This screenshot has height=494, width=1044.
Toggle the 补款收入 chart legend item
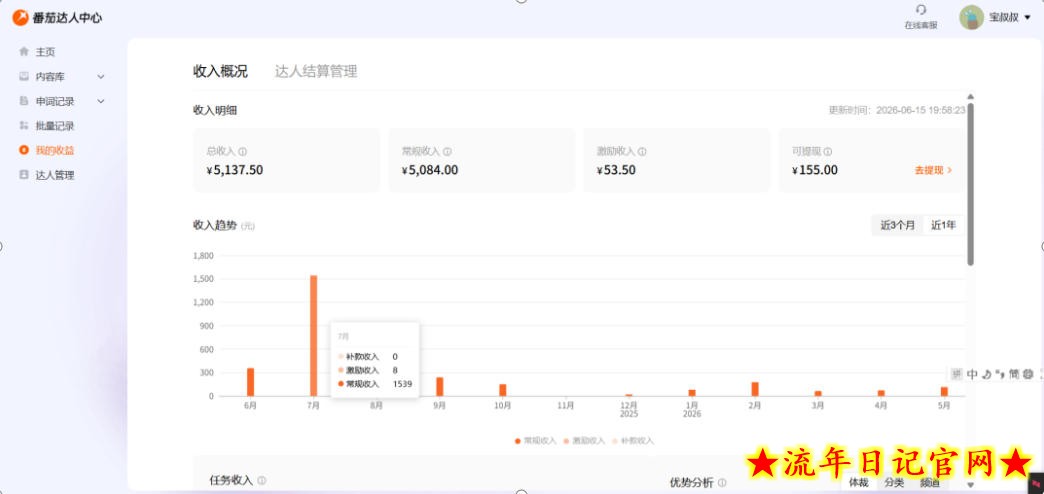(x=633, y=441)
